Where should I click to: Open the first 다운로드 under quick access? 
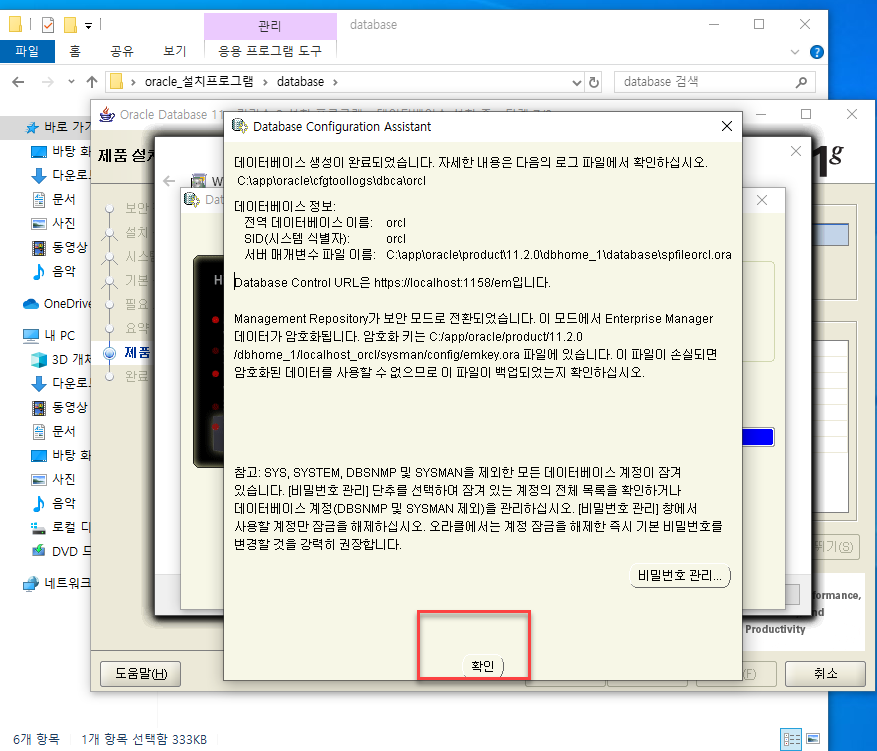pyautogui.click(x=60, y=175)
